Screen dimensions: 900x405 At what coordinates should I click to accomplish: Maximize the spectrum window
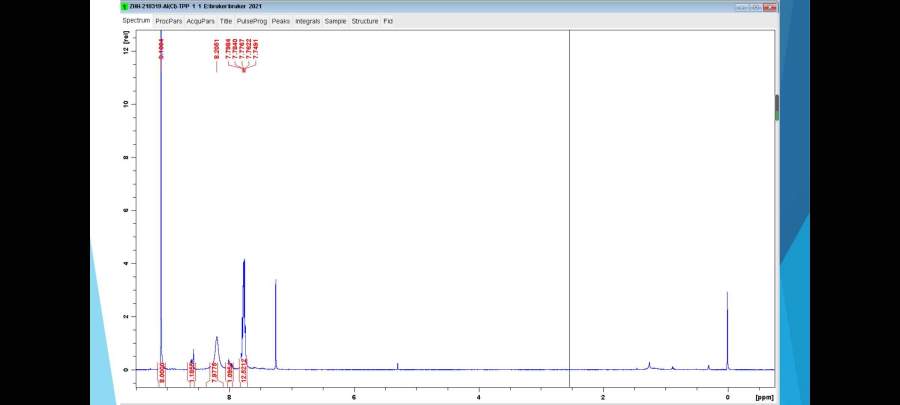755,7
